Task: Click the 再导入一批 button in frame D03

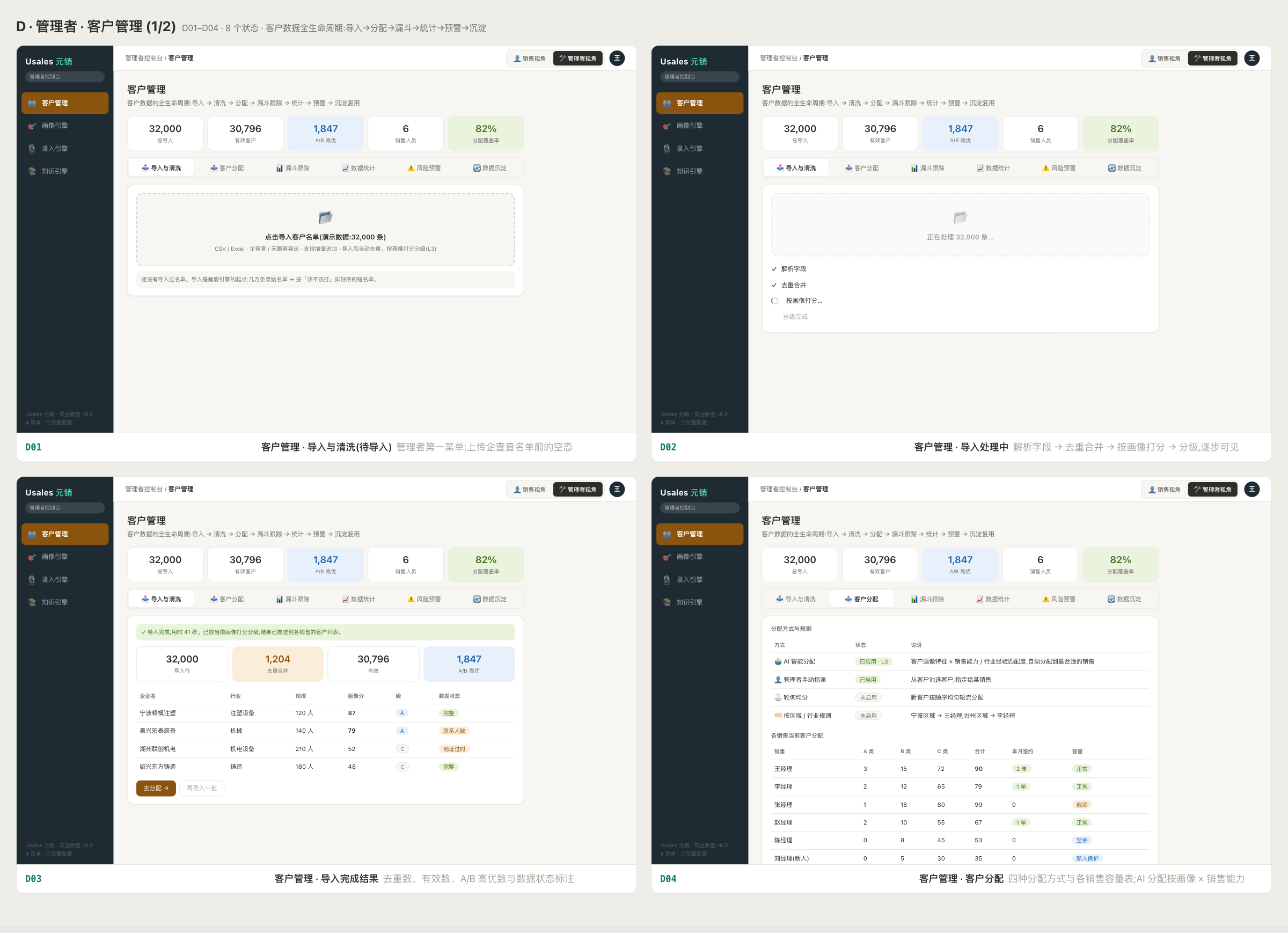Action: point(202,788)
